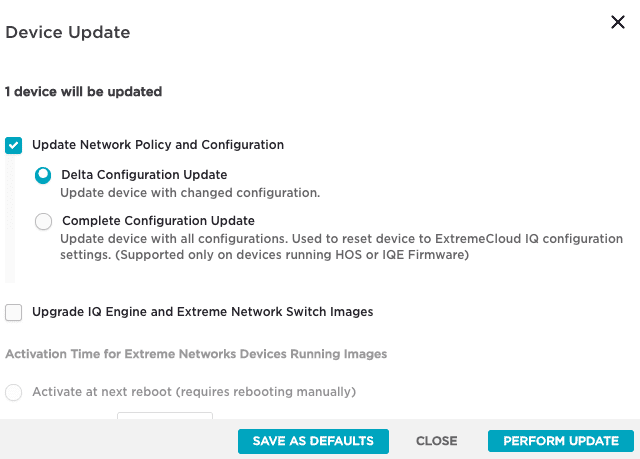640x459 pixels.
Task: Choose the Complete Configuration Update radio button
Action: [x=44, y=221]
